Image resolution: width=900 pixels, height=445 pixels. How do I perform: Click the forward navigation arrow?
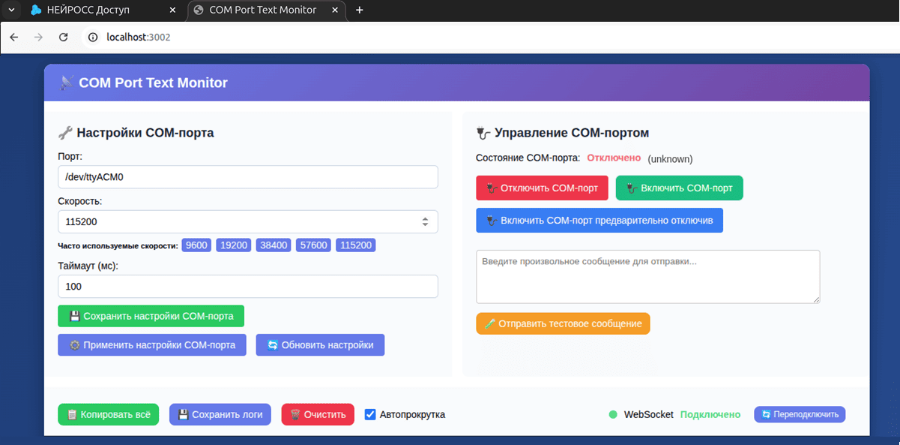[x=38, y=37]
